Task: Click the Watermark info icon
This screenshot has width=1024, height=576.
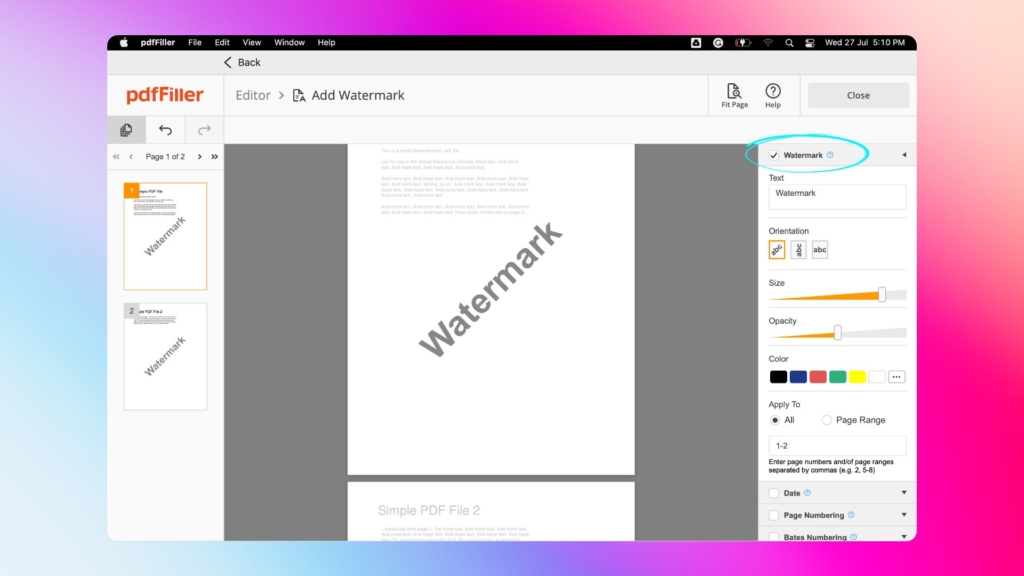Action: (x=830, y=155)
